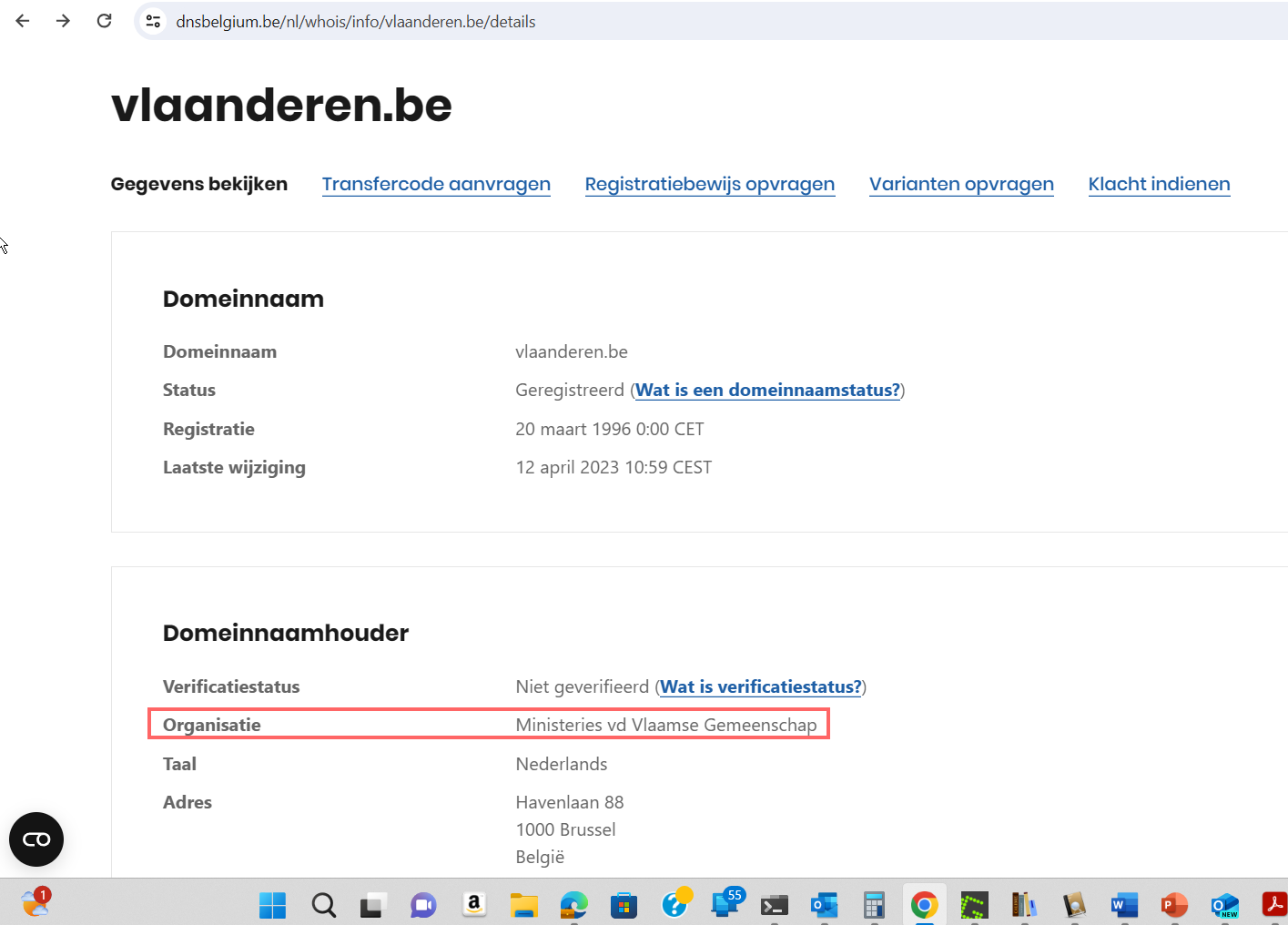The width and height of the screenshot is (1288, 925).
Task: Open Google Chrome from the taskbar
Action: point(924,905)
